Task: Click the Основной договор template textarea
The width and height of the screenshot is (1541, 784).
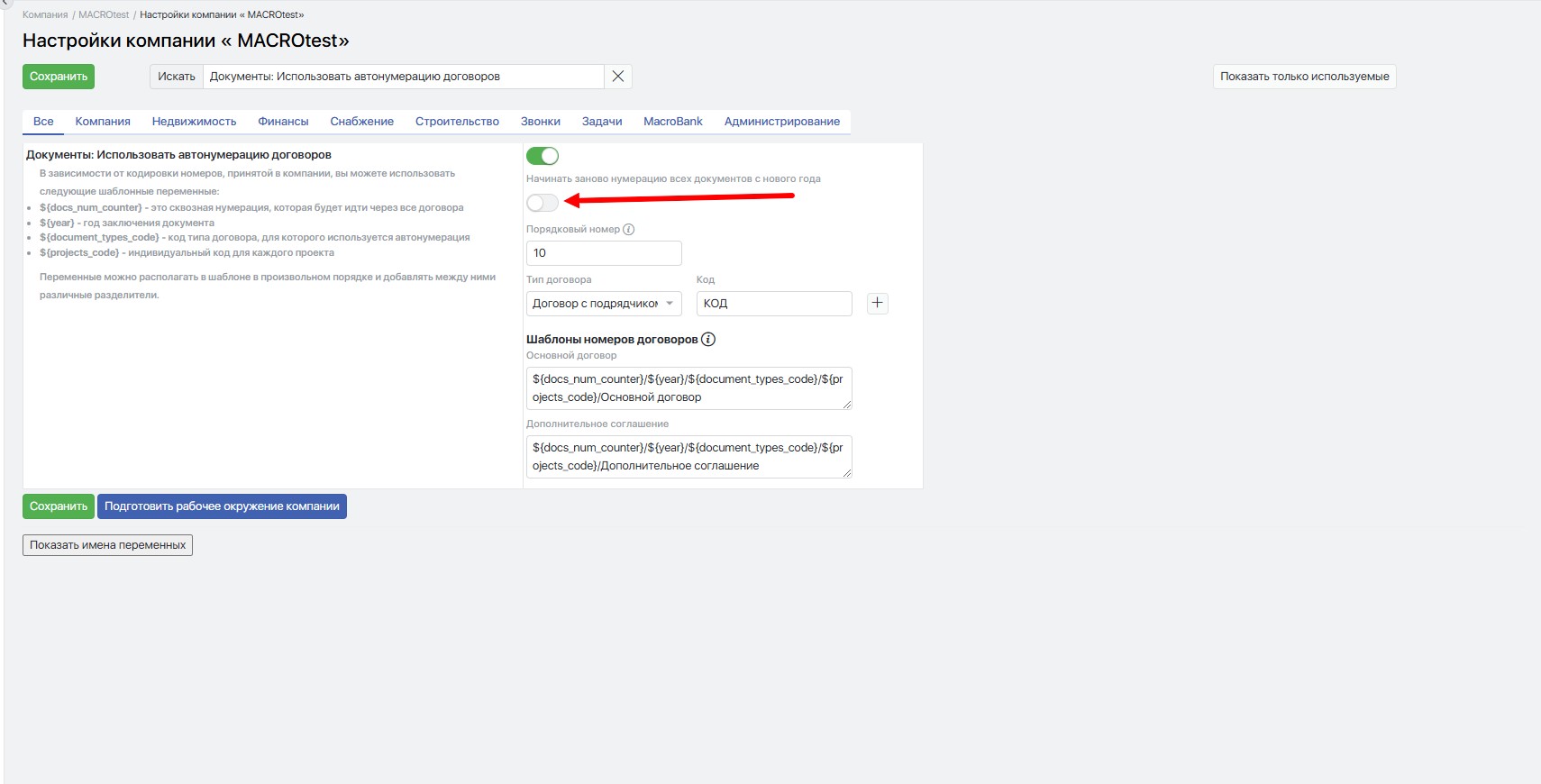Action: point(689,388)
